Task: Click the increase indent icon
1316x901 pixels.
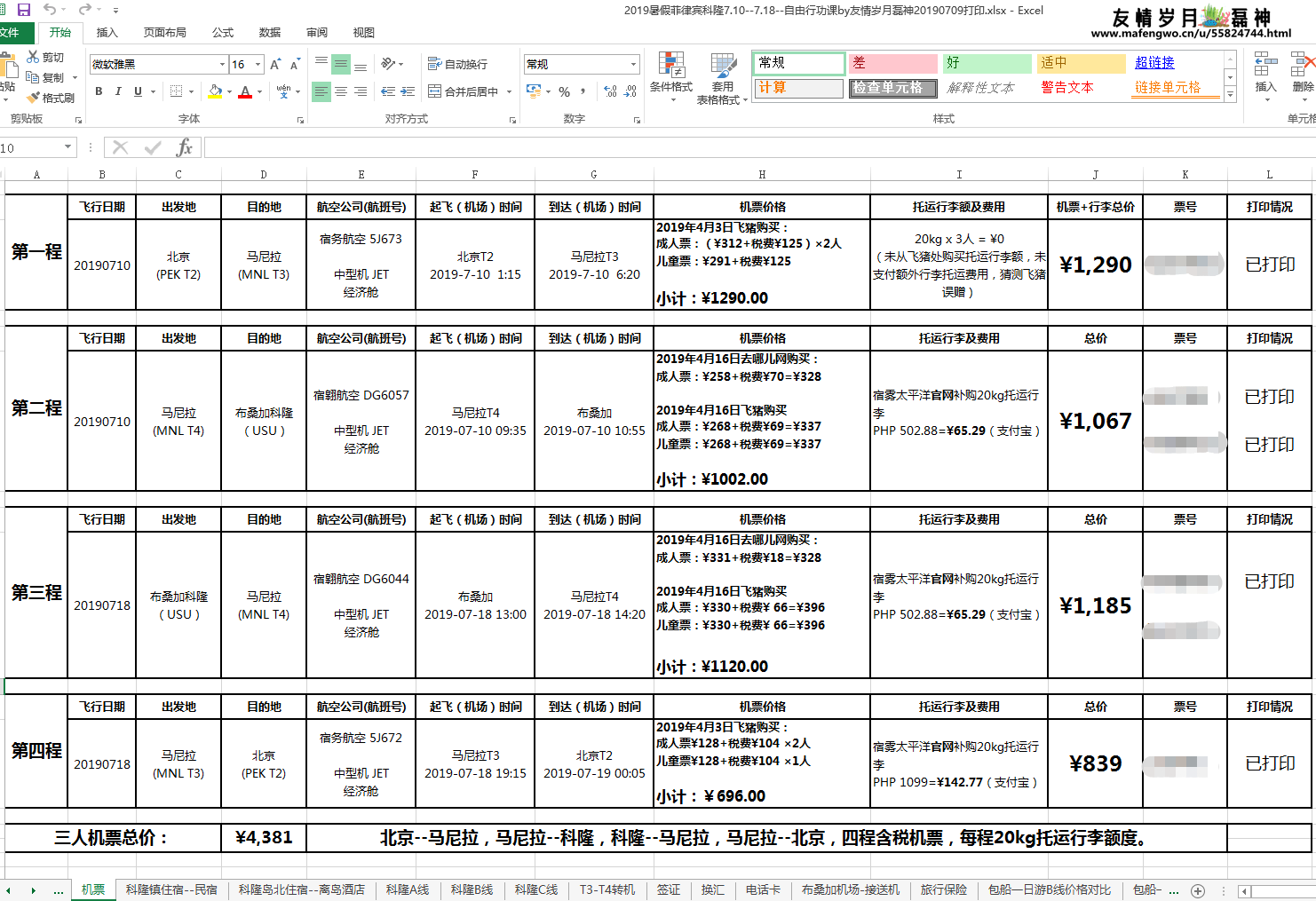Action: (x=408, y=91)
